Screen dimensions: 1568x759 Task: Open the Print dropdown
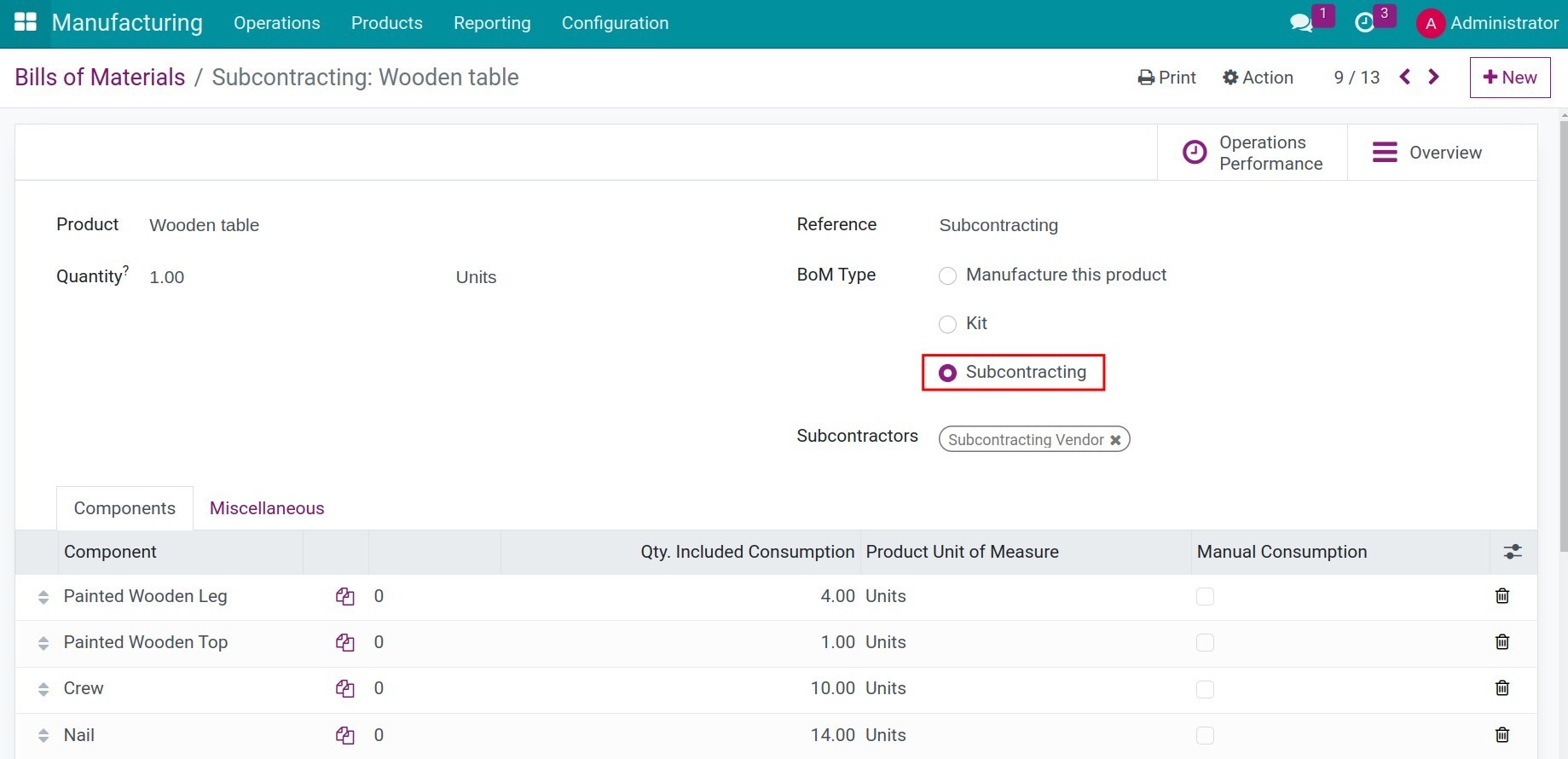(1166, 78)
